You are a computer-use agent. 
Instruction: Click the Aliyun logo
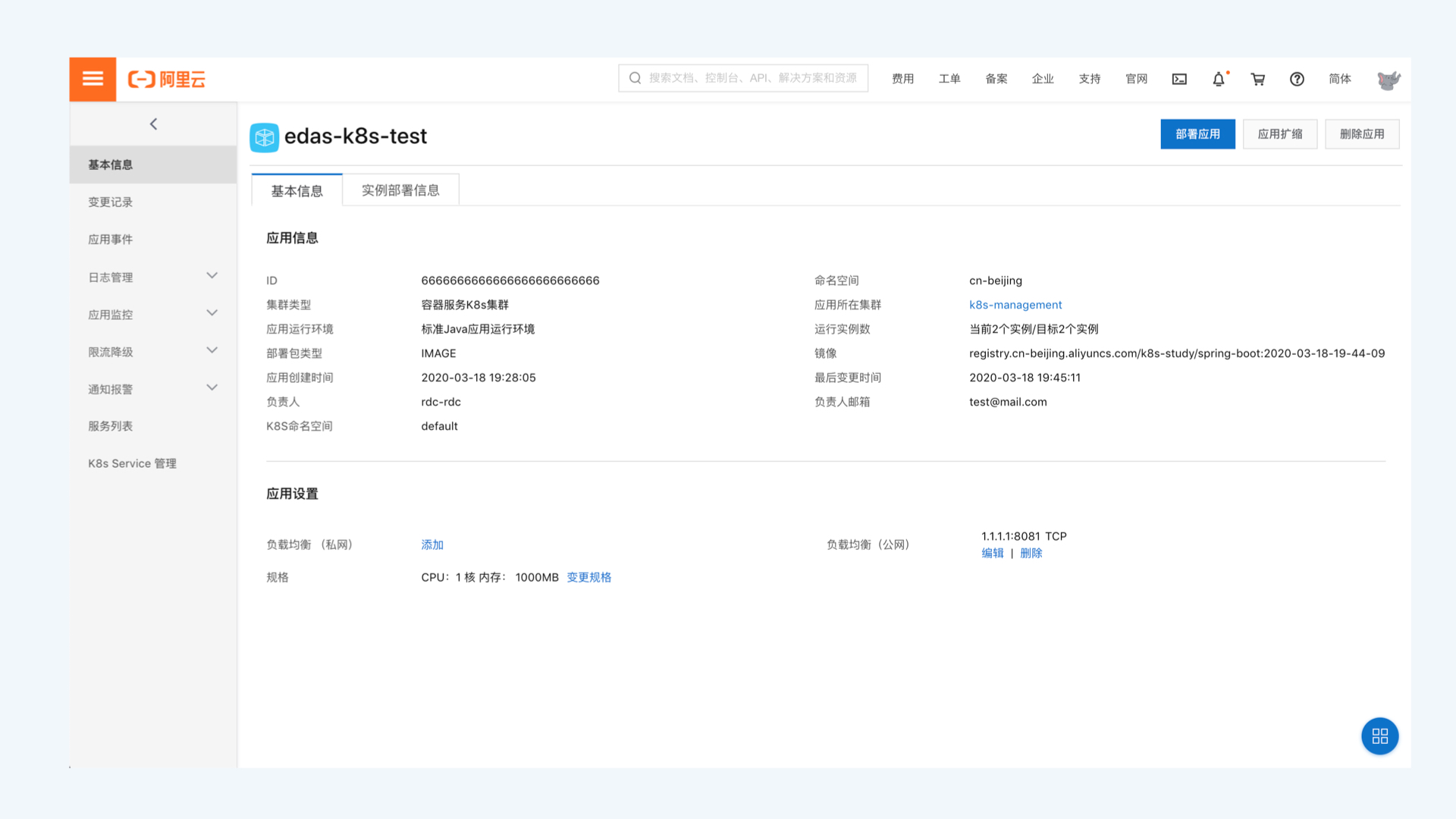(167, 80)
